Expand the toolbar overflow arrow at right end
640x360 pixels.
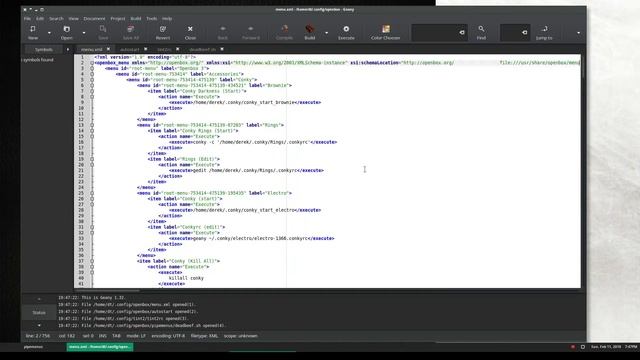(578, 33)
